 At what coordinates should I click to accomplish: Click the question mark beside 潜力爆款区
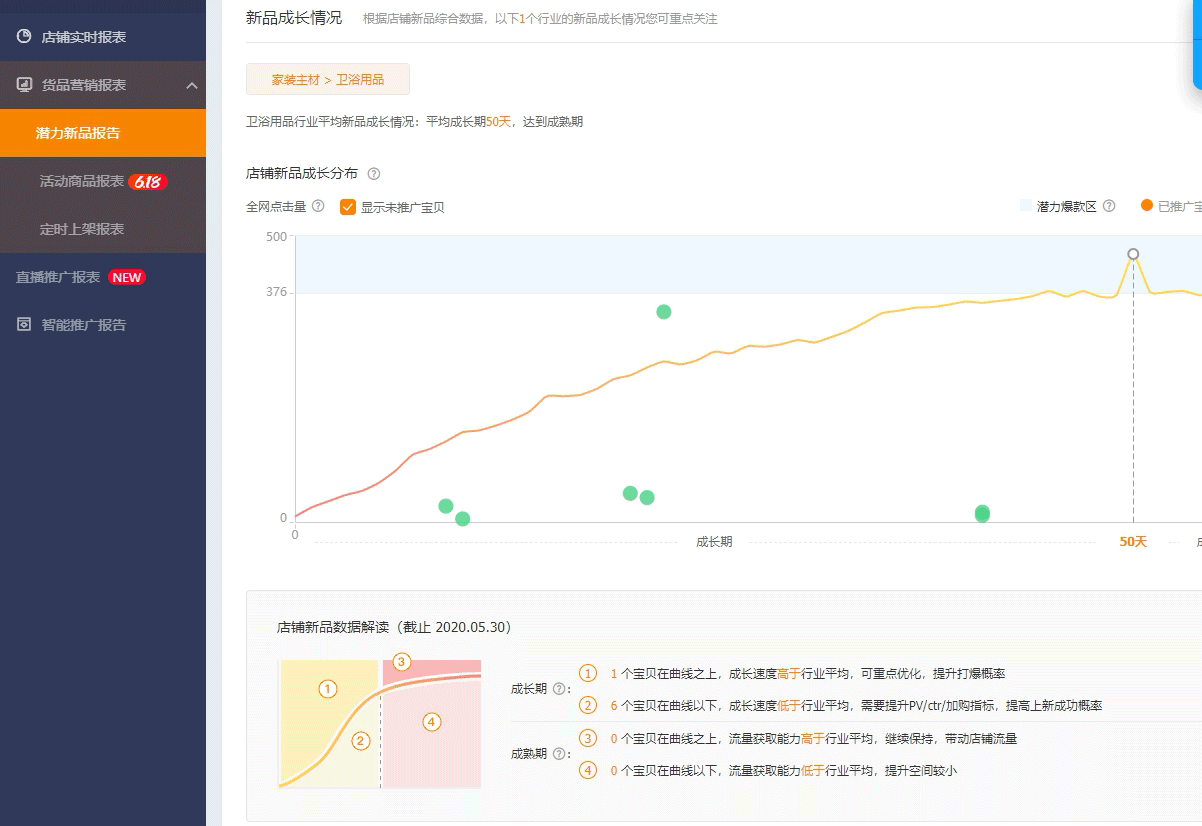point(1109,206)
